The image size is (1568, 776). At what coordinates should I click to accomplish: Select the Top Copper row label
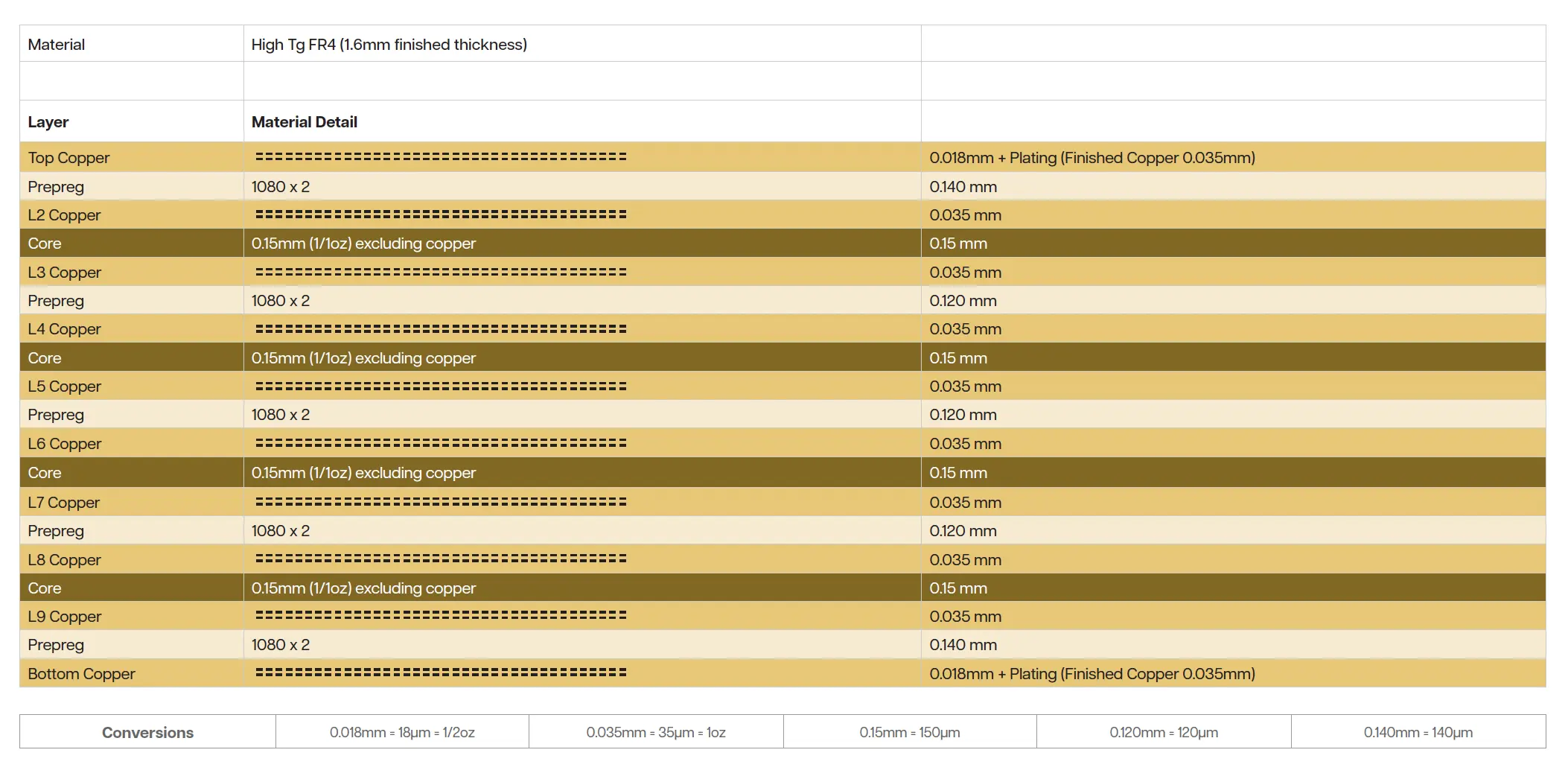click(68, 158)
